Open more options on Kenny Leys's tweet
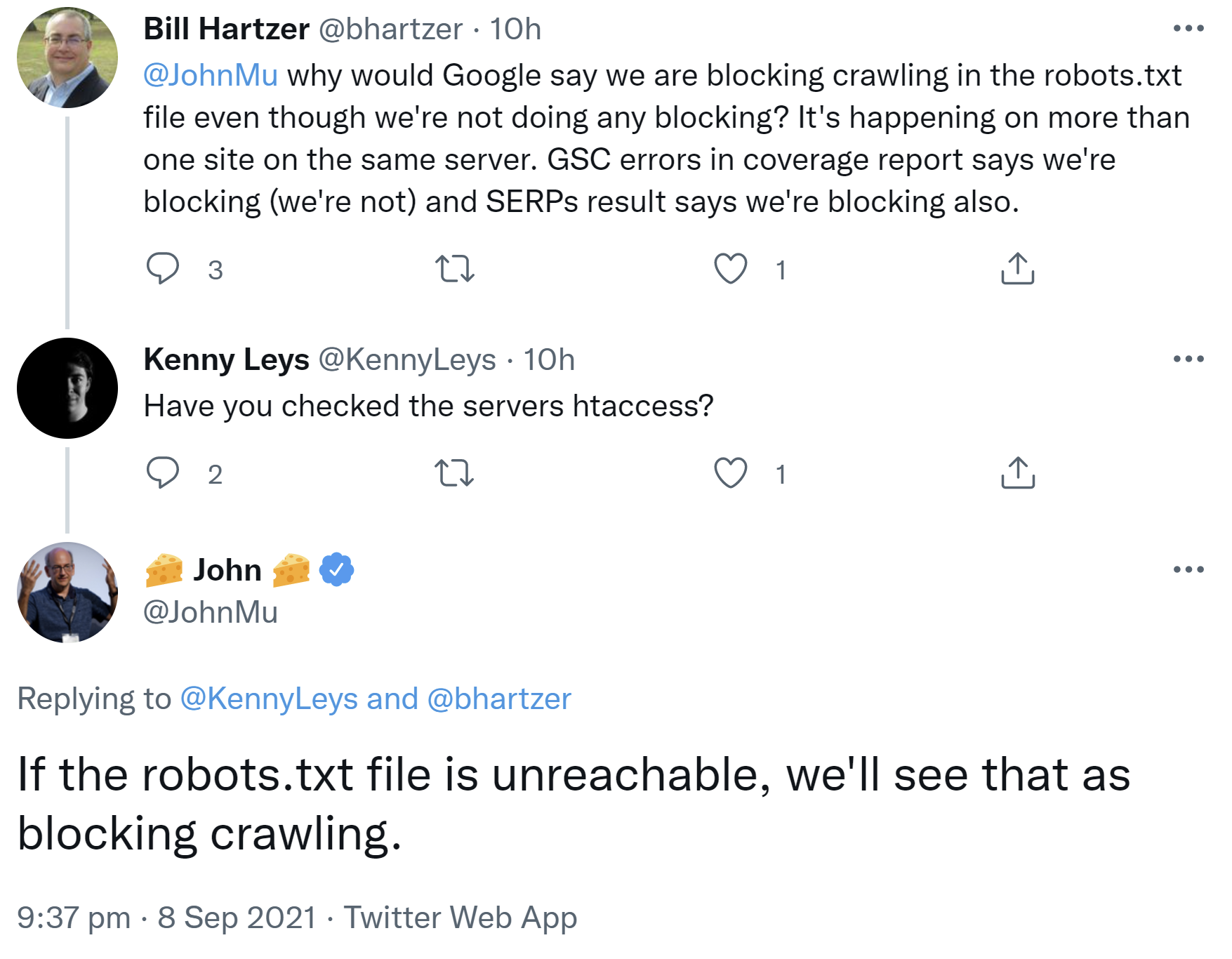 (x=1189, y=358)
